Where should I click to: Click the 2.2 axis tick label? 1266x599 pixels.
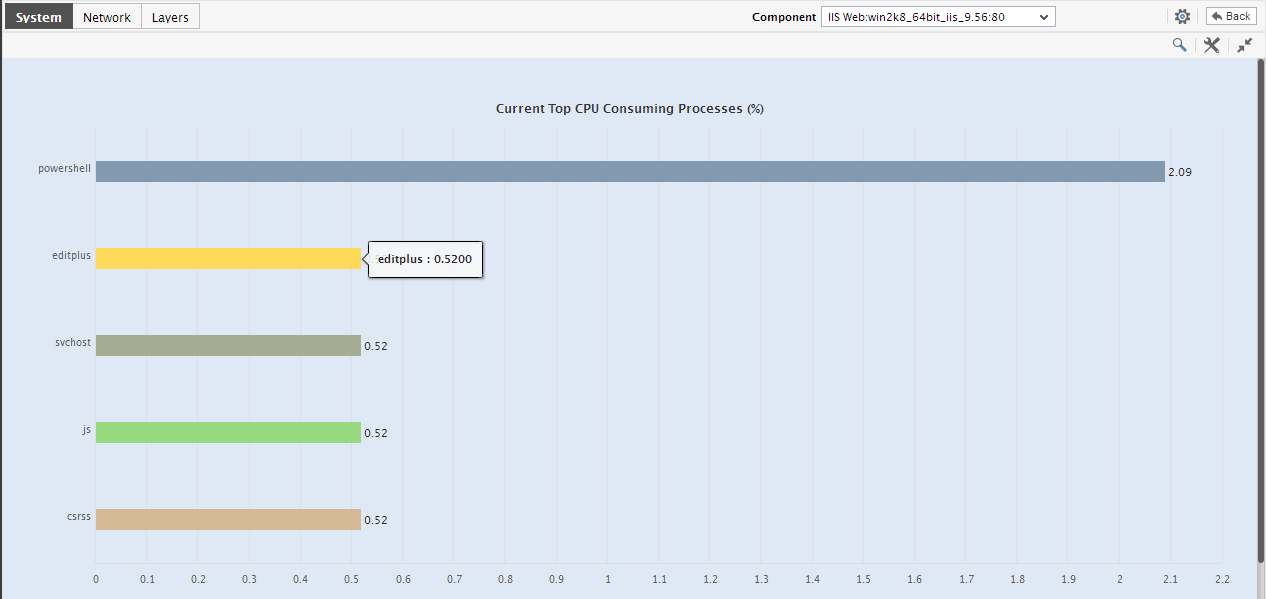(1221, 579)
